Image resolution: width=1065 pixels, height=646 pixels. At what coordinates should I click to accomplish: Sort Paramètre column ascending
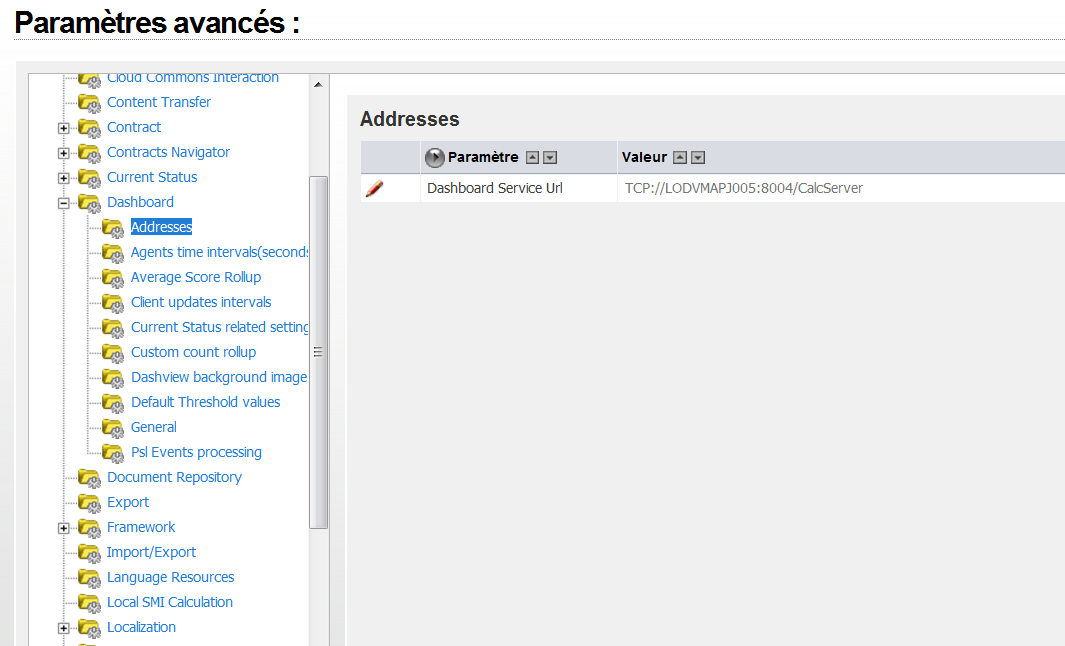532,158
